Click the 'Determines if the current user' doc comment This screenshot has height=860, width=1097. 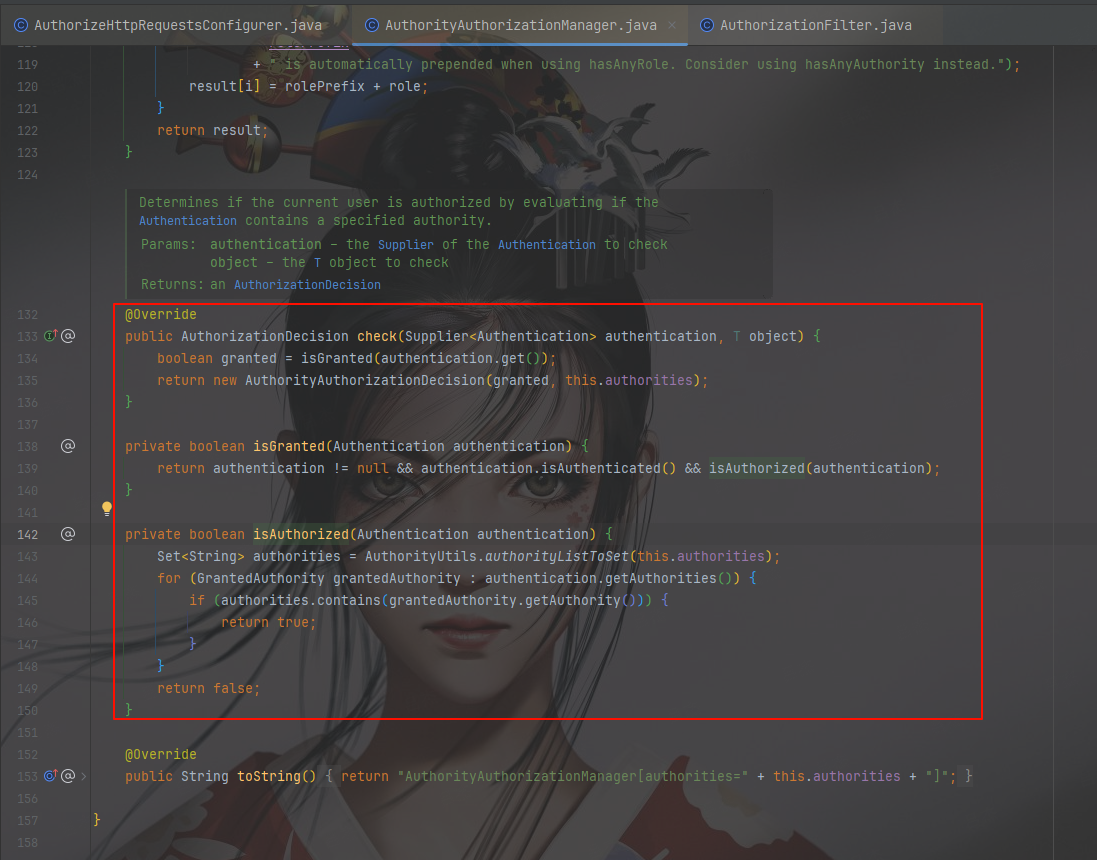click(x=399, y=211)
